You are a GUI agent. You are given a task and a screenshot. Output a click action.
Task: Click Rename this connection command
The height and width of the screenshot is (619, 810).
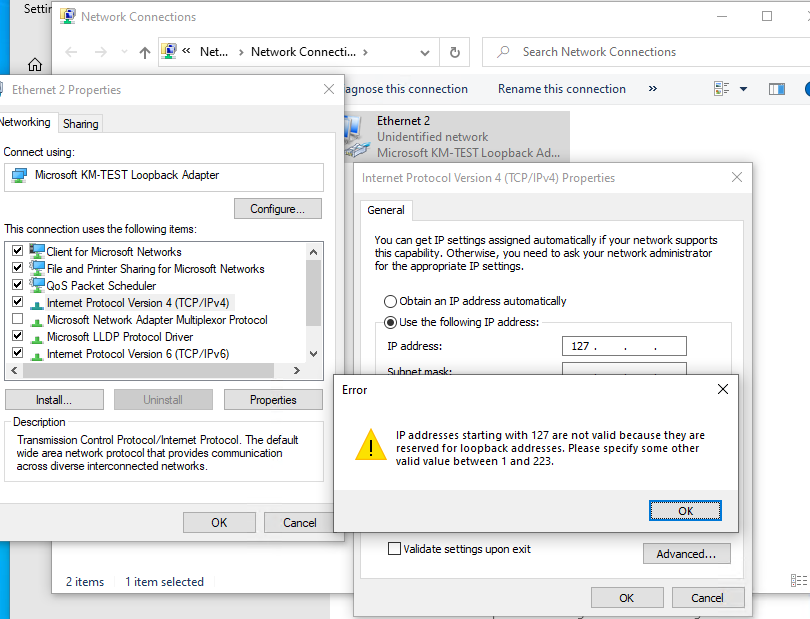click(562, 89)
